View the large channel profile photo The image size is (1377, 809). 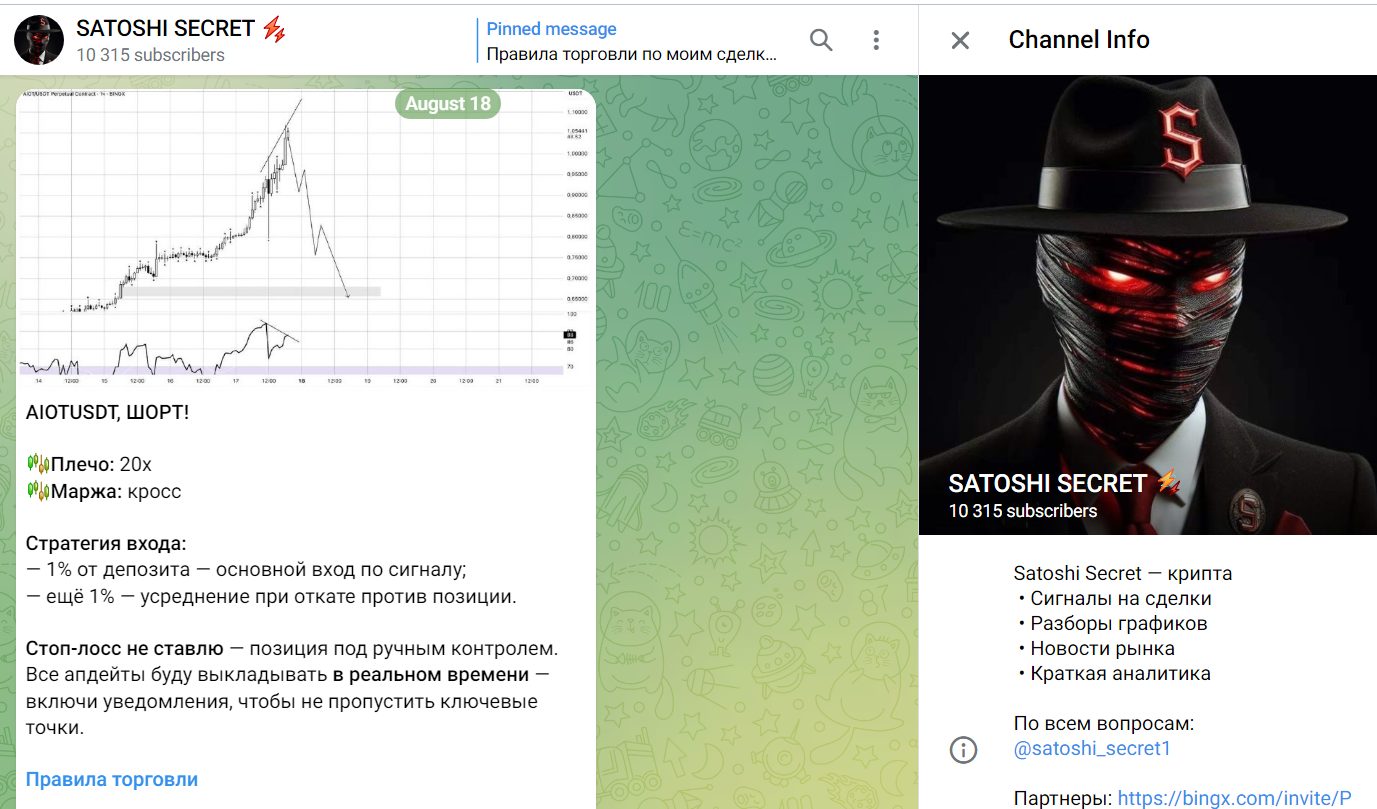(1148, 305)
